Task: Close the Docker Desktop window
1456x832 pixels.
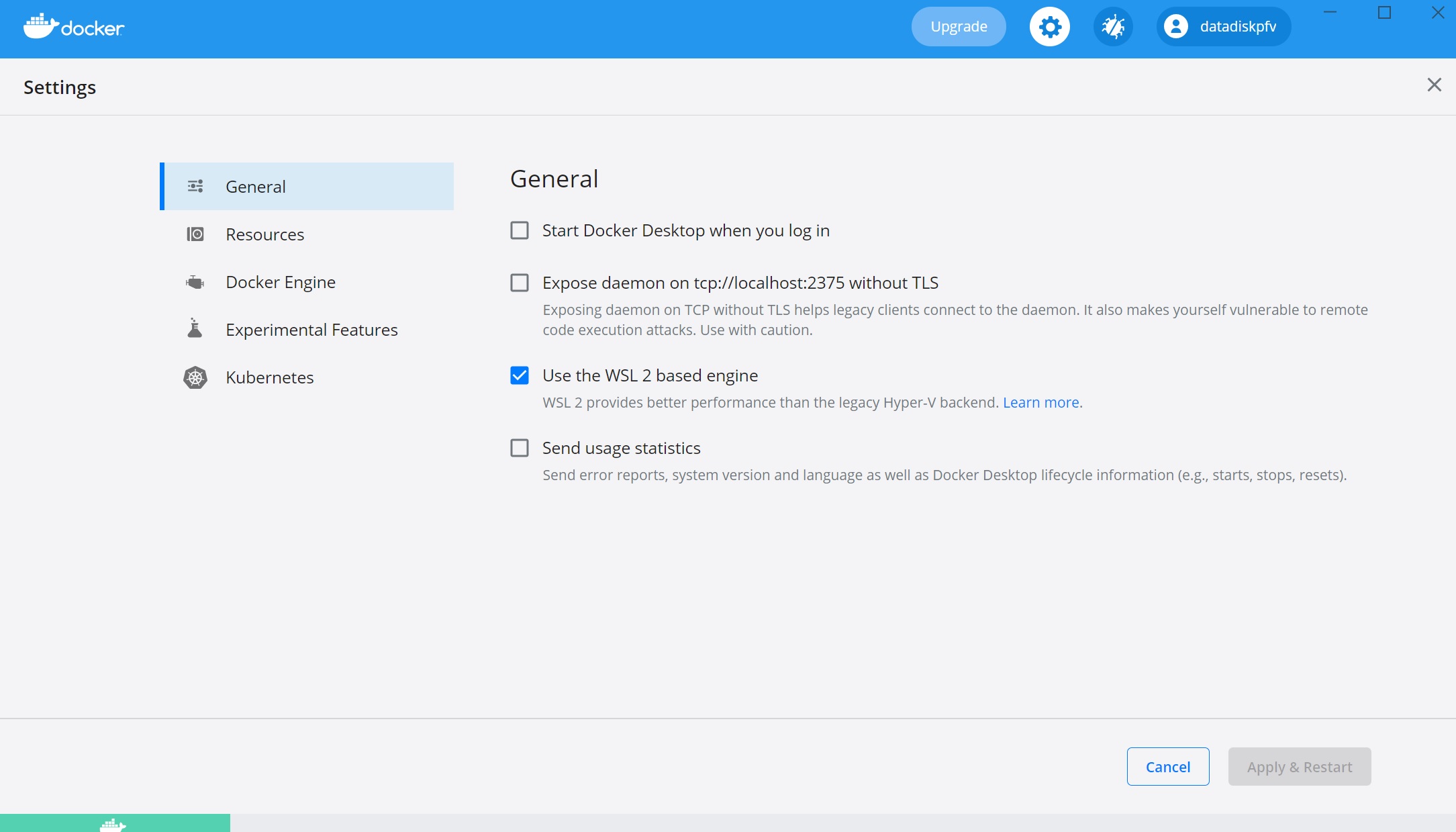Action: click(1438, 12)
